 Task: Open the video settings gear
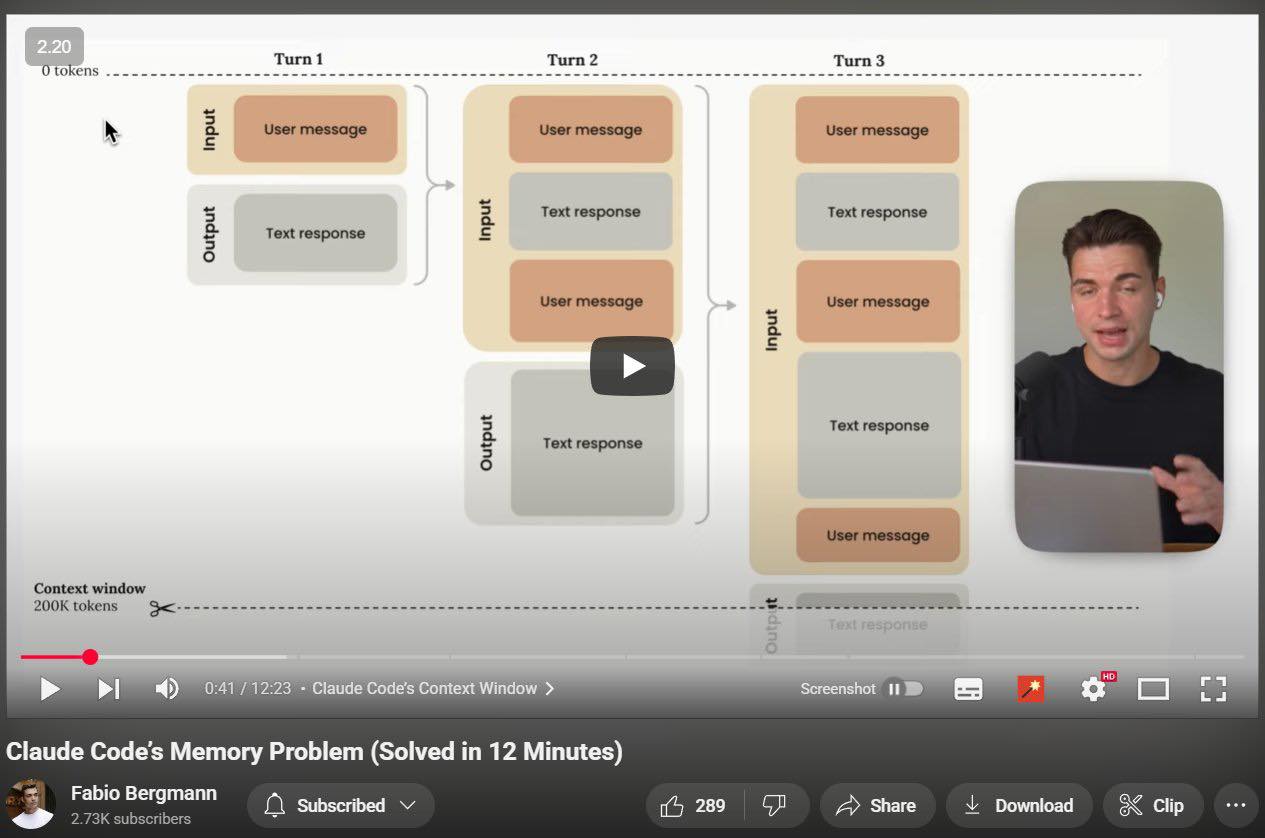pyautogui.click(x=1094, y=689)
